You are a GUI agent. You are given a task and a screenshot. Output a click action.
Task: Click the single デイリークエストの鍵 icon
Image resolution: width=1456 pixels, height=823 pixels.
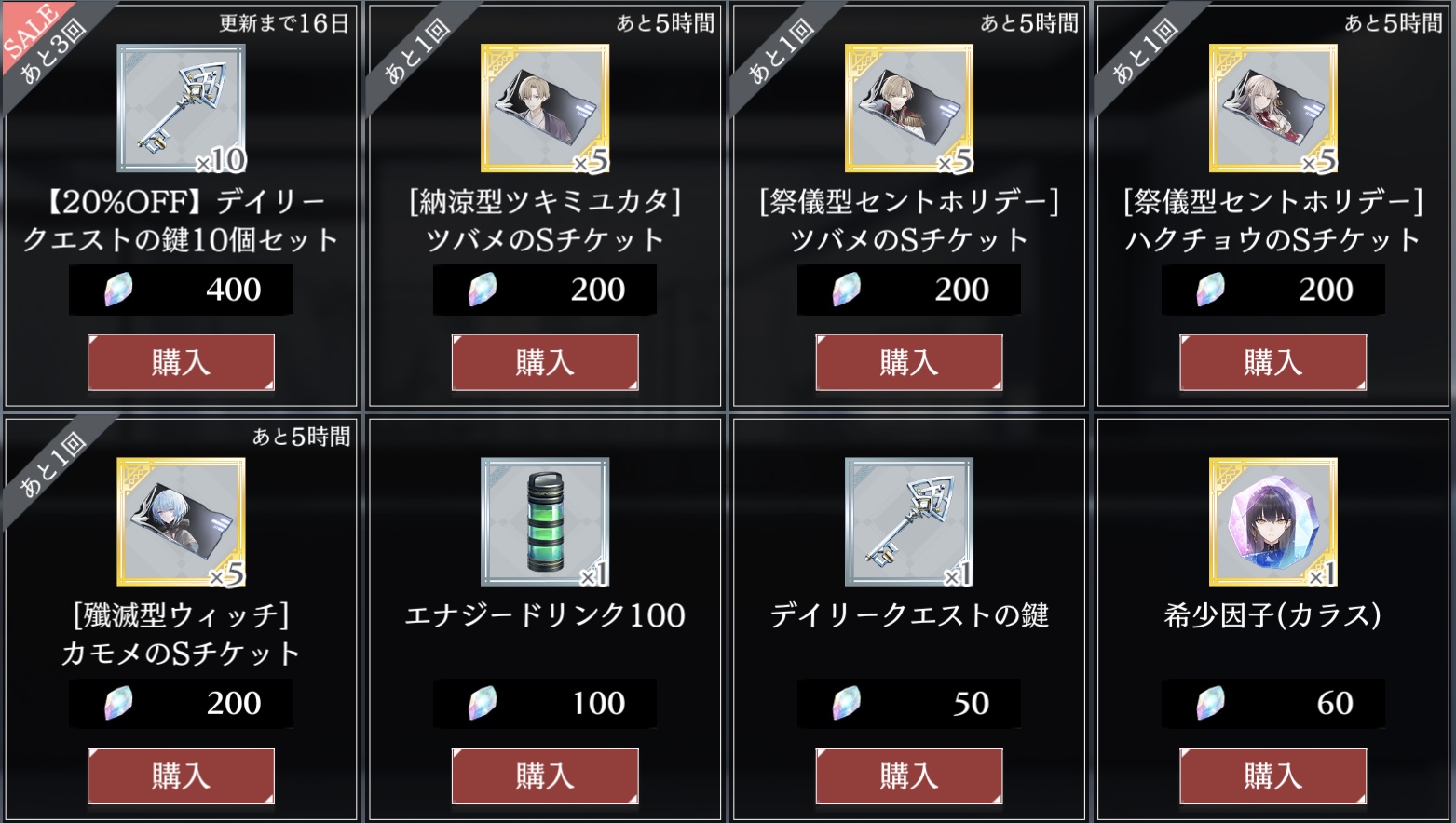[x=909, y=521]
